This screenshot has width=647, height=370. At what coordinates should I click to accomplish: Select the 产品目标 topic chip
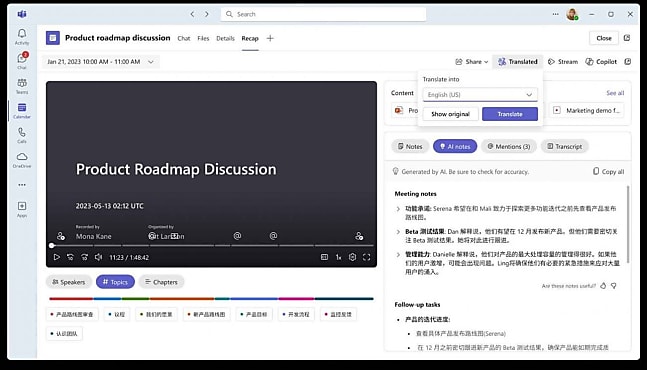pyautogui.click(x=254, y=314)
